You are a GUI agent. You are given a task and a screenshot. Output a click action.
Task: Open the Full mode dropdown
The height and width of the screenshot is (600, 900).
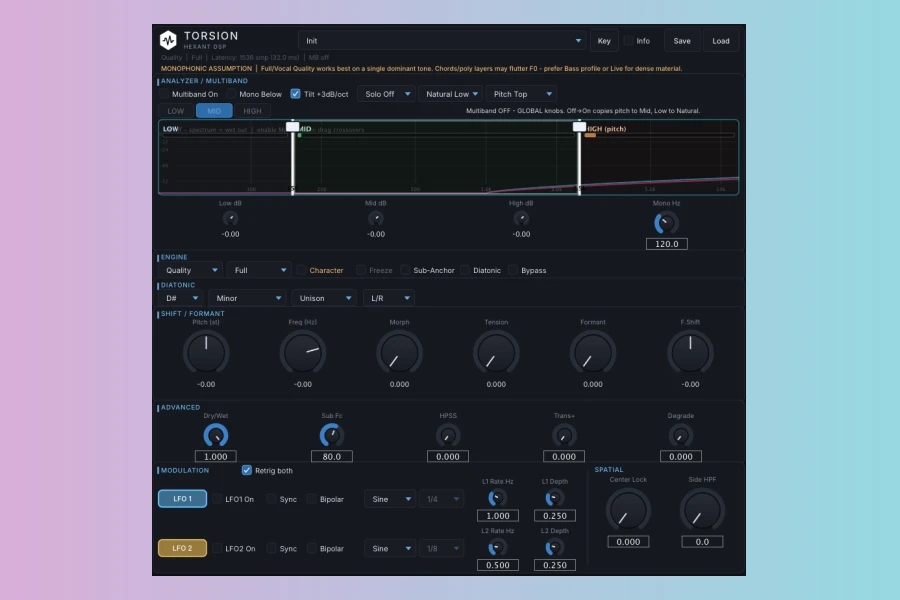tap(259, 270)
